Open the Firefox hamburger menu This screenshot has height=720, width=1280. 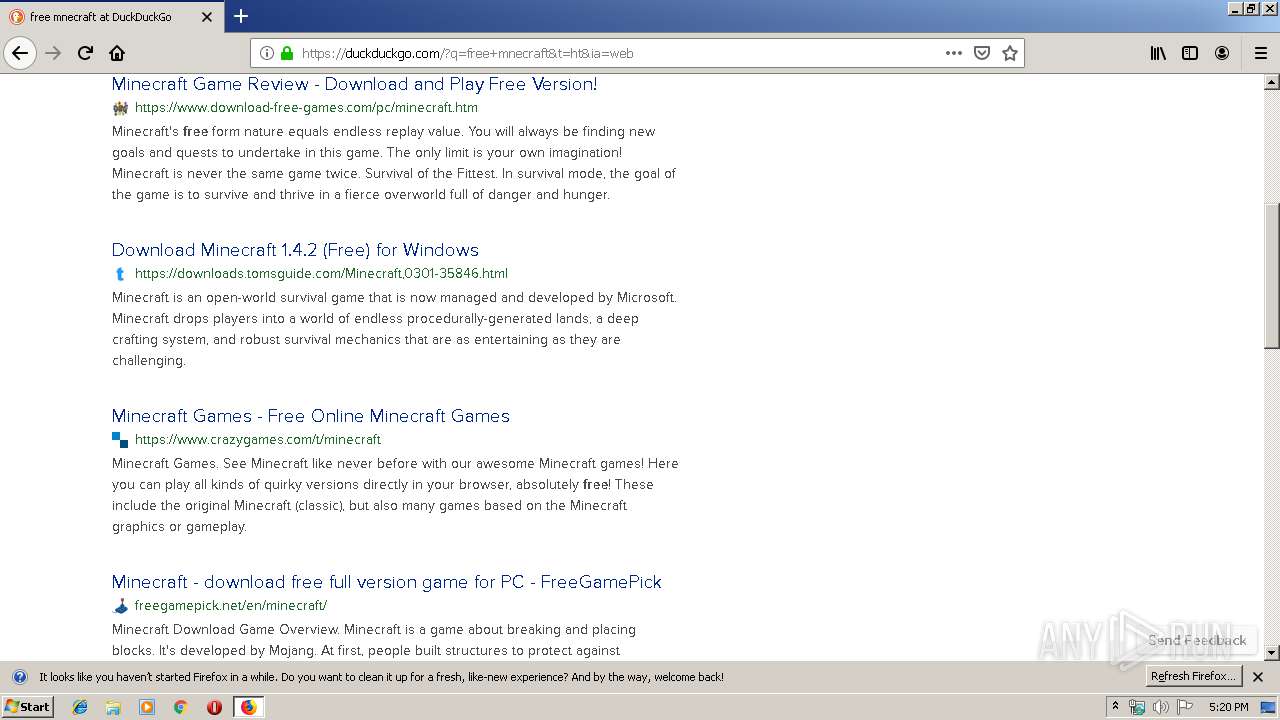pos(1261,53)
